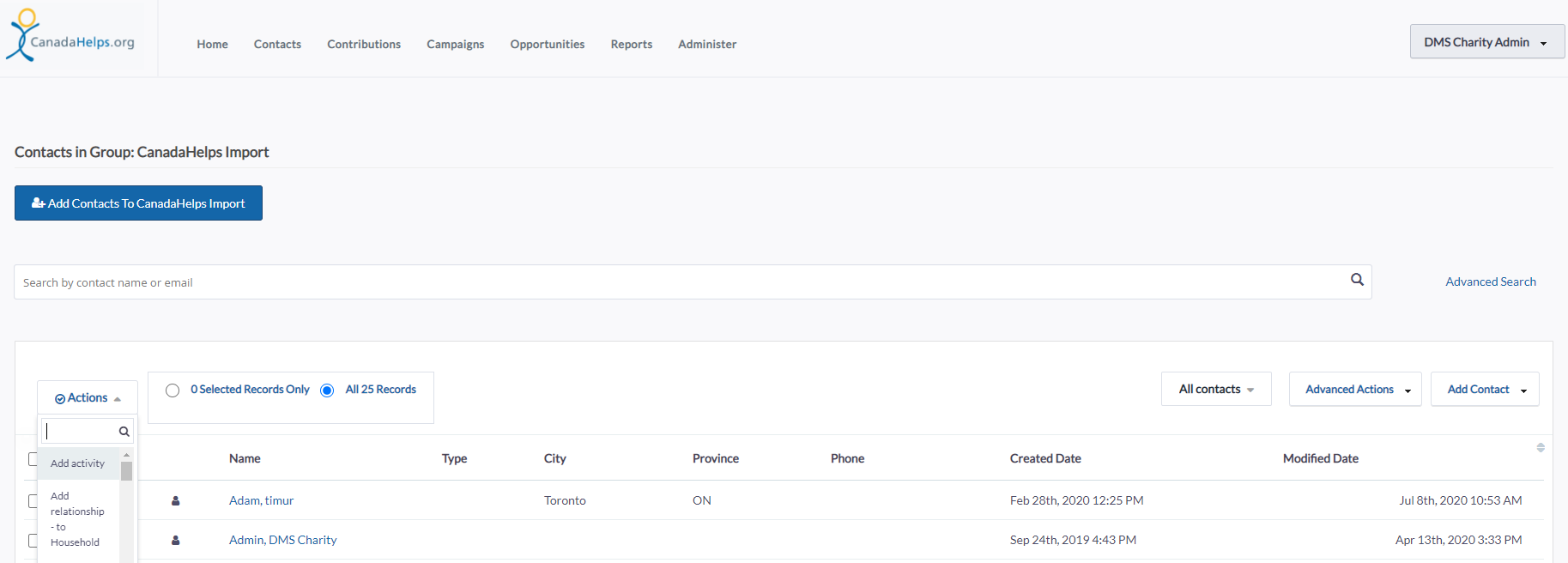Screen dimensions: 1568x563
Task: Sort by the Name column header
Action: 245,458
